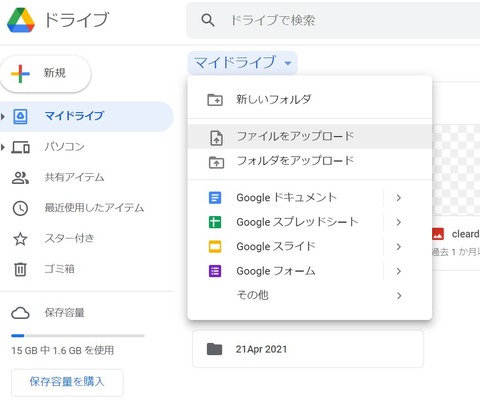The height and width of the screenshot is (402, 480).
Task: Click the purple Google Forms icon
Action: 215,271
